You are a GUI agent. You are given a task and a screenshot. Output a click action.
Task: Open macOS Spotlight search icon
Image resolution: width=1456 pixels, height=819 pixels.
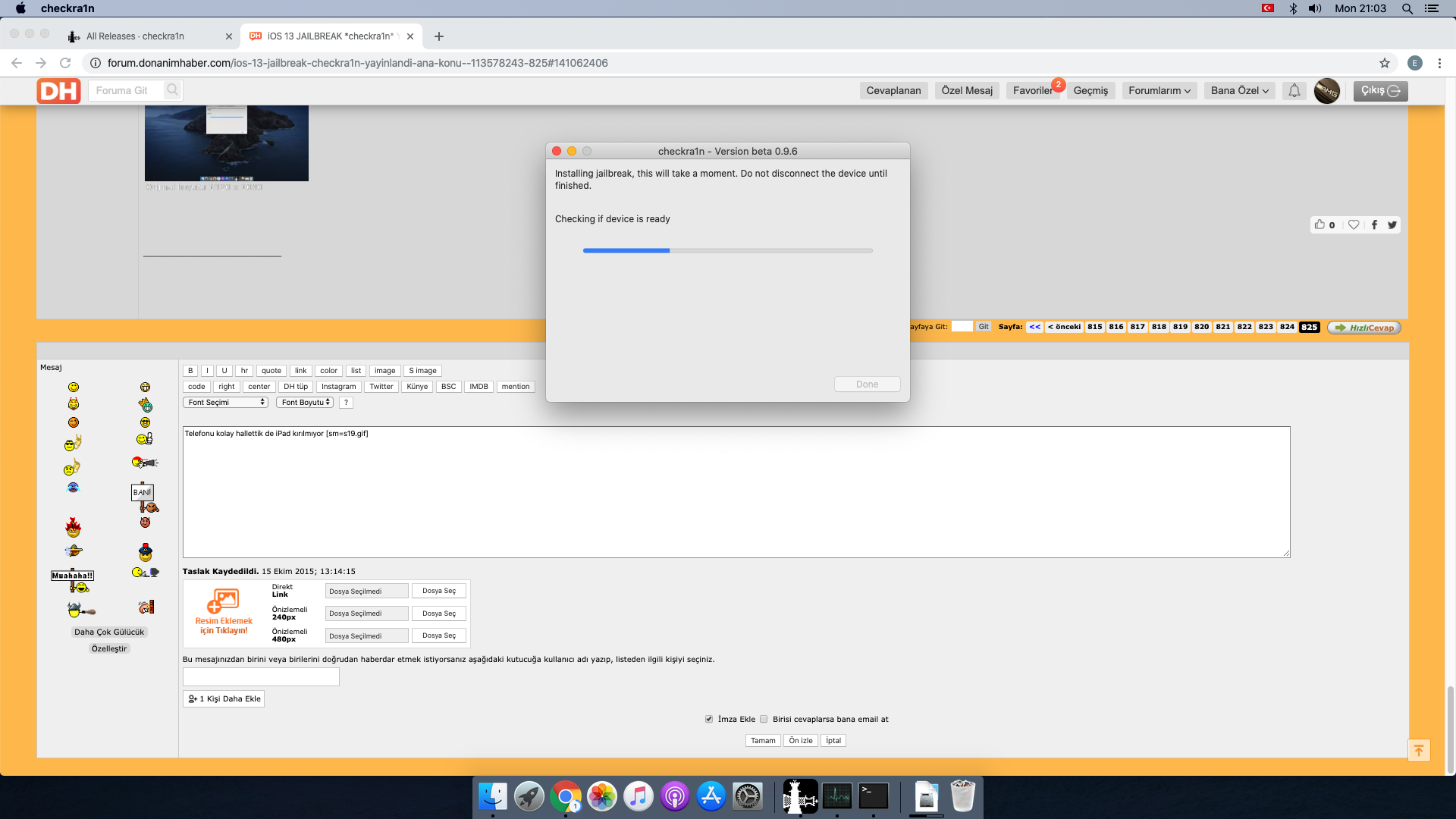[x=1407, y=8]
